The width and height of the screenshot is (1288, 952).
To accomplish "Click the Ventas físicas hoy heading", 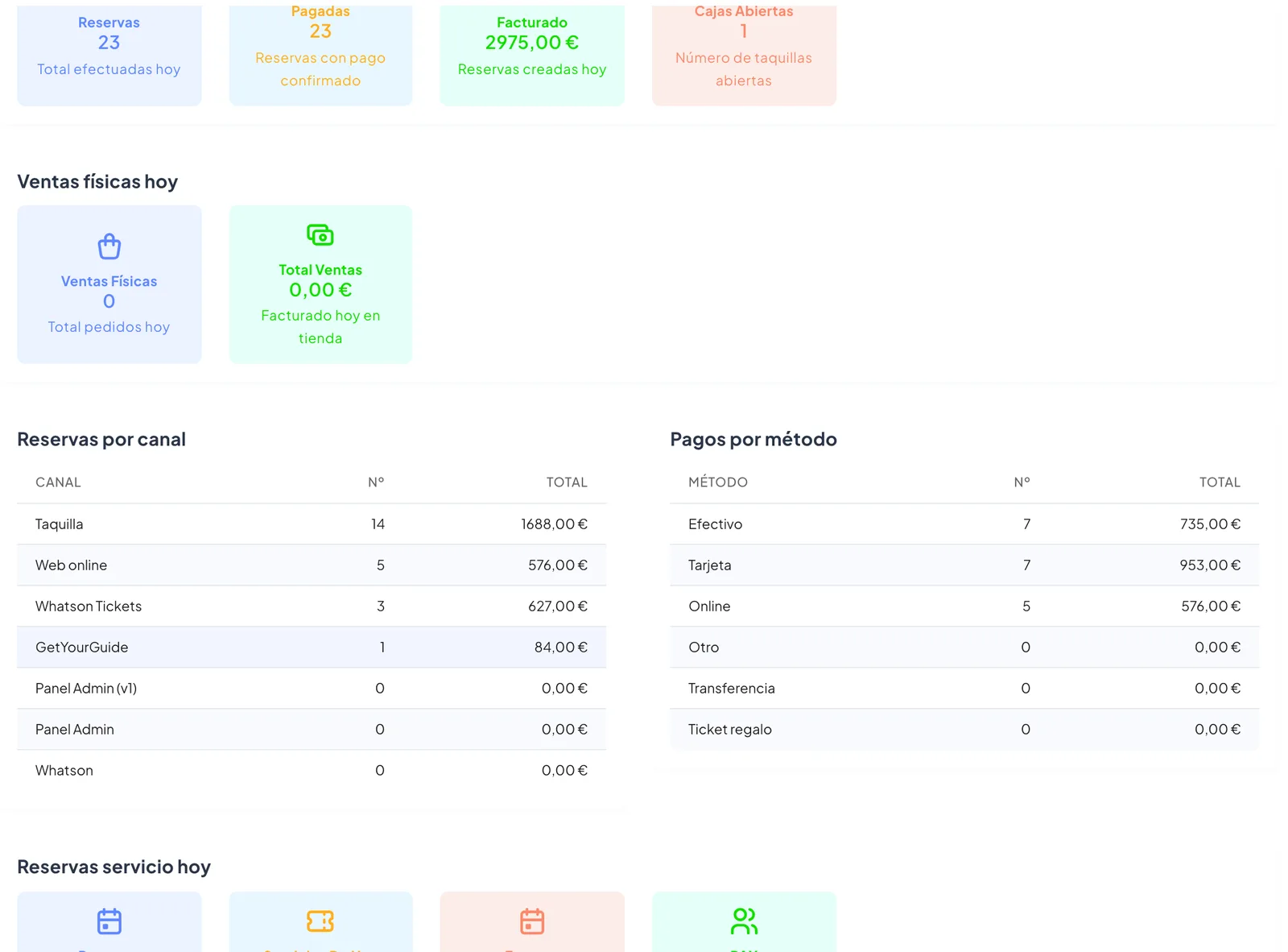I will coord(97,182).
